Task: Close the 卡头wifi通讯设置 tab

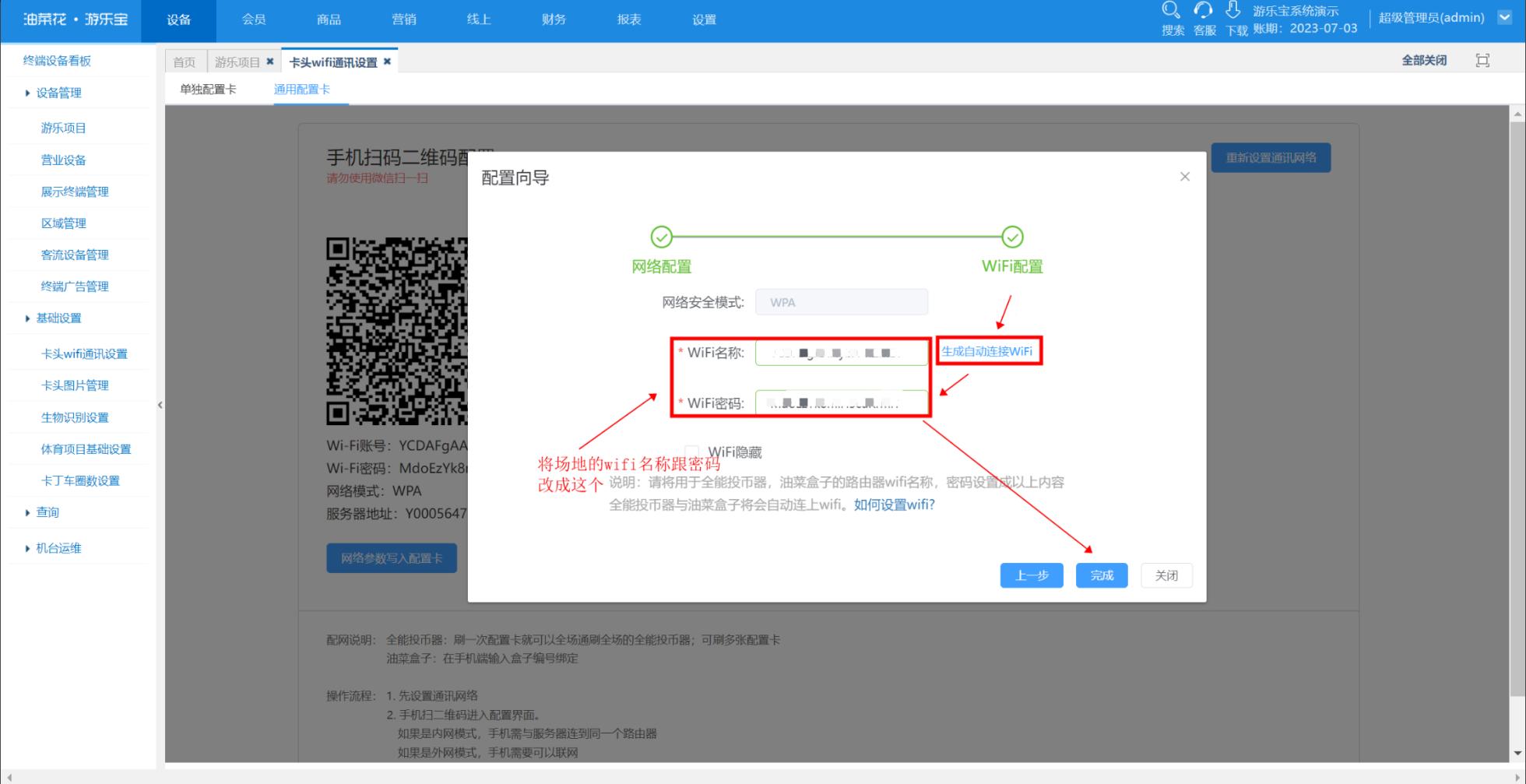Action: (387, 62)
